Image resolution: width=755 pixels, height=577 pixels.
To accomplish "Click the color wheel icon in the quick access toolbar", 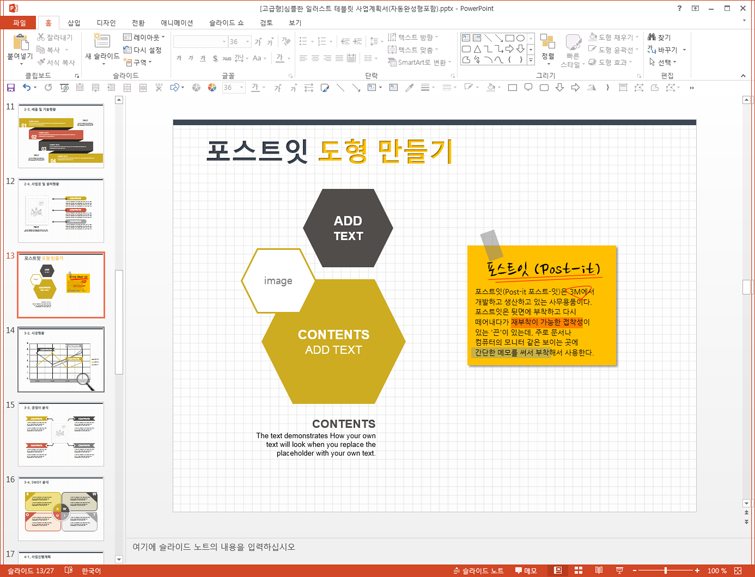I will click(212, 88).
